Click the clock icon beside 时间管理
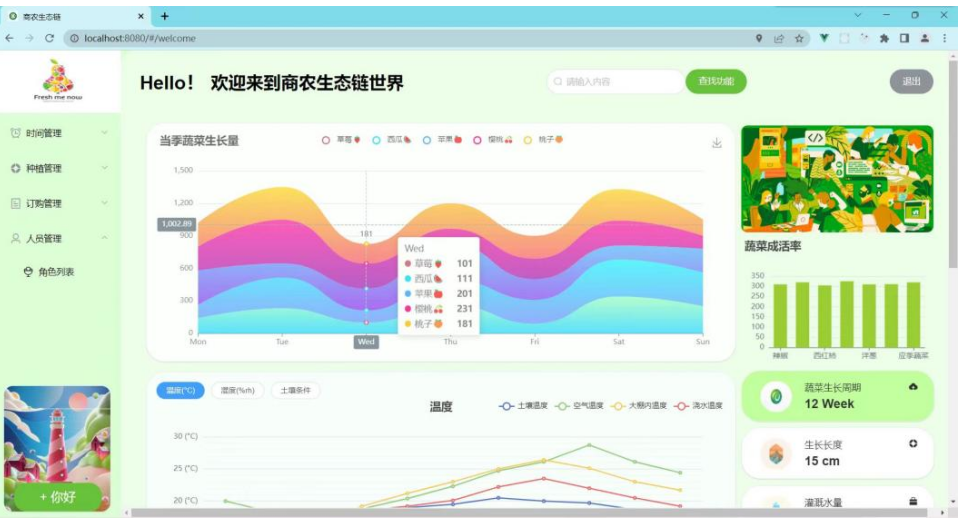The width and height of the screenshot is (964, 526). click(15, 133)
